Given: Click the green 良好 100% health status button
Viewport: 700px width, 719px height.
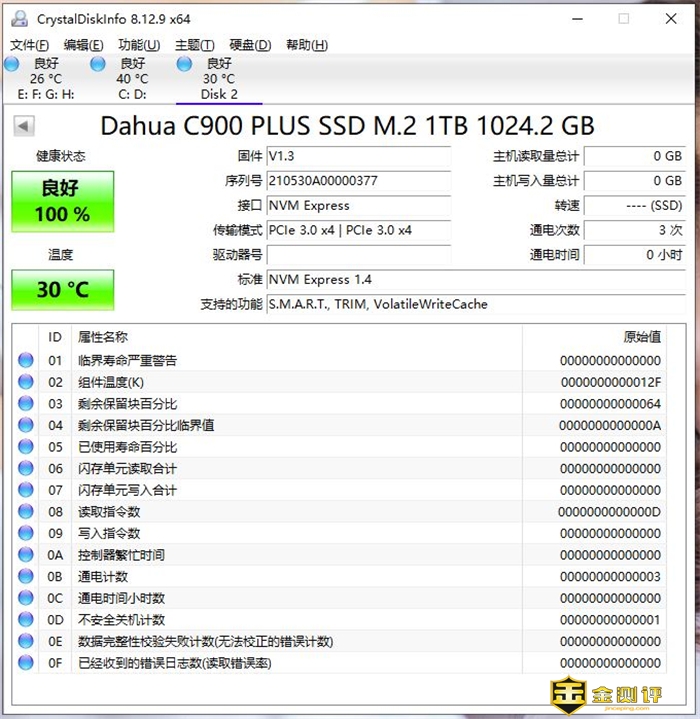Looking at the screenshot, I should [x=63, y=201].
